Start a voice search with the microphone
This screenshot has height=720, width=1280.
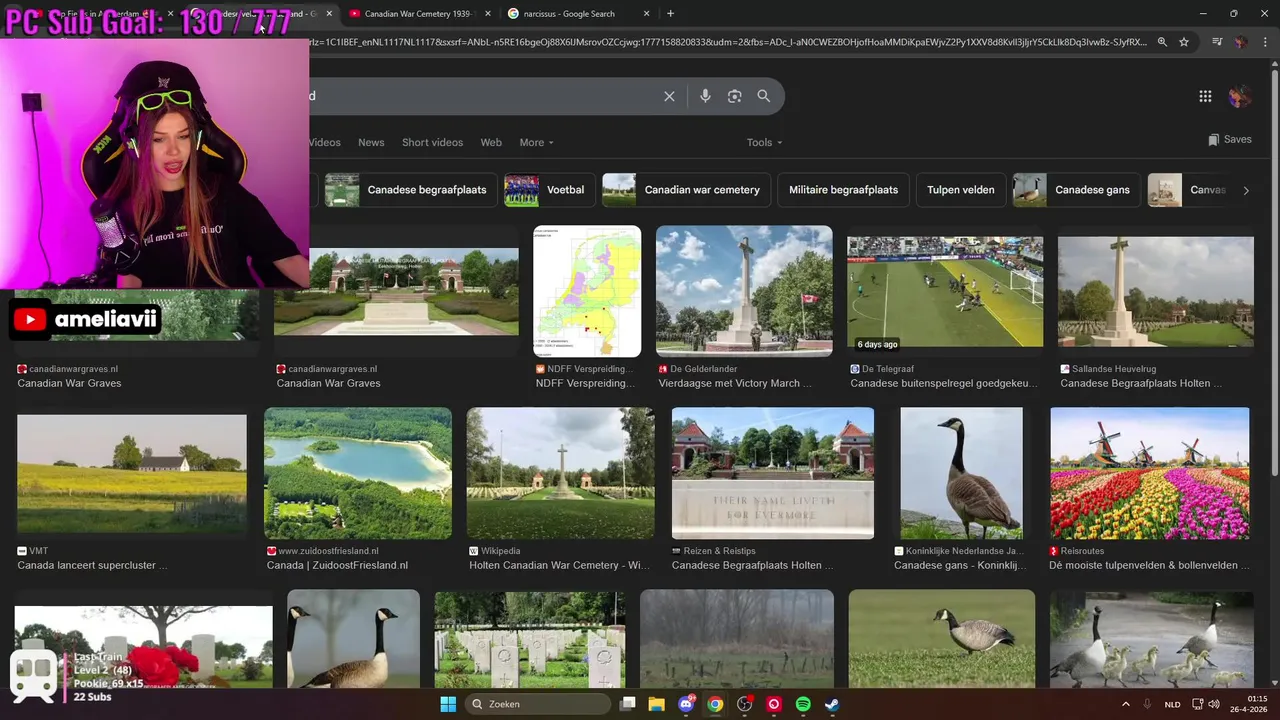click(x=705, y=96)
